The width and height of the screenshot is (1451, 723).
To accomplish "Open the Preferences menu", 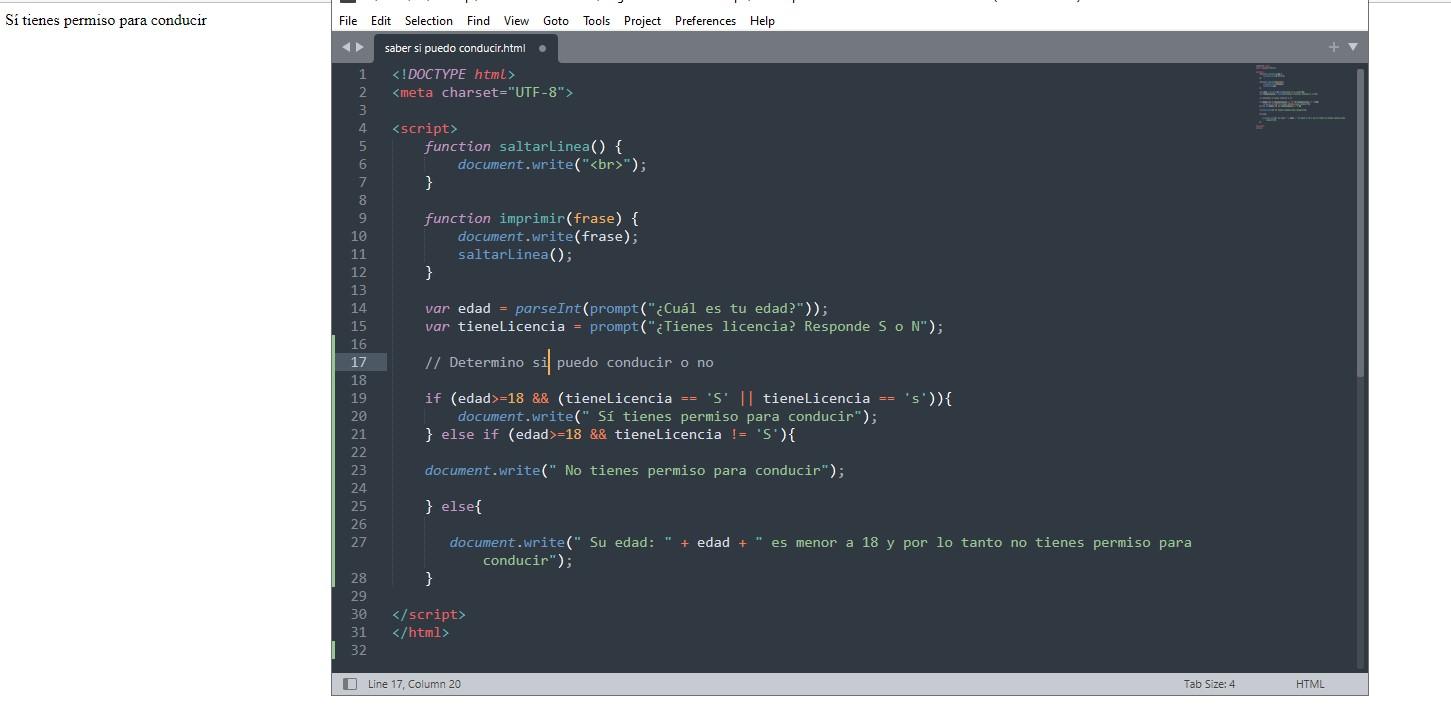I will (705, 20).
